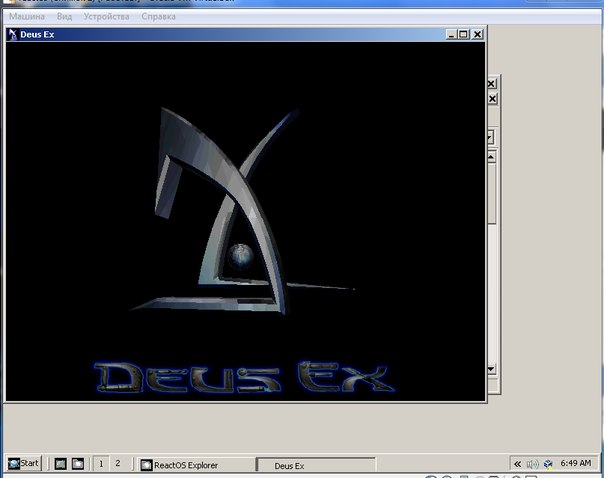Switch to virtual desktop 2

click(x=118, y=464)
